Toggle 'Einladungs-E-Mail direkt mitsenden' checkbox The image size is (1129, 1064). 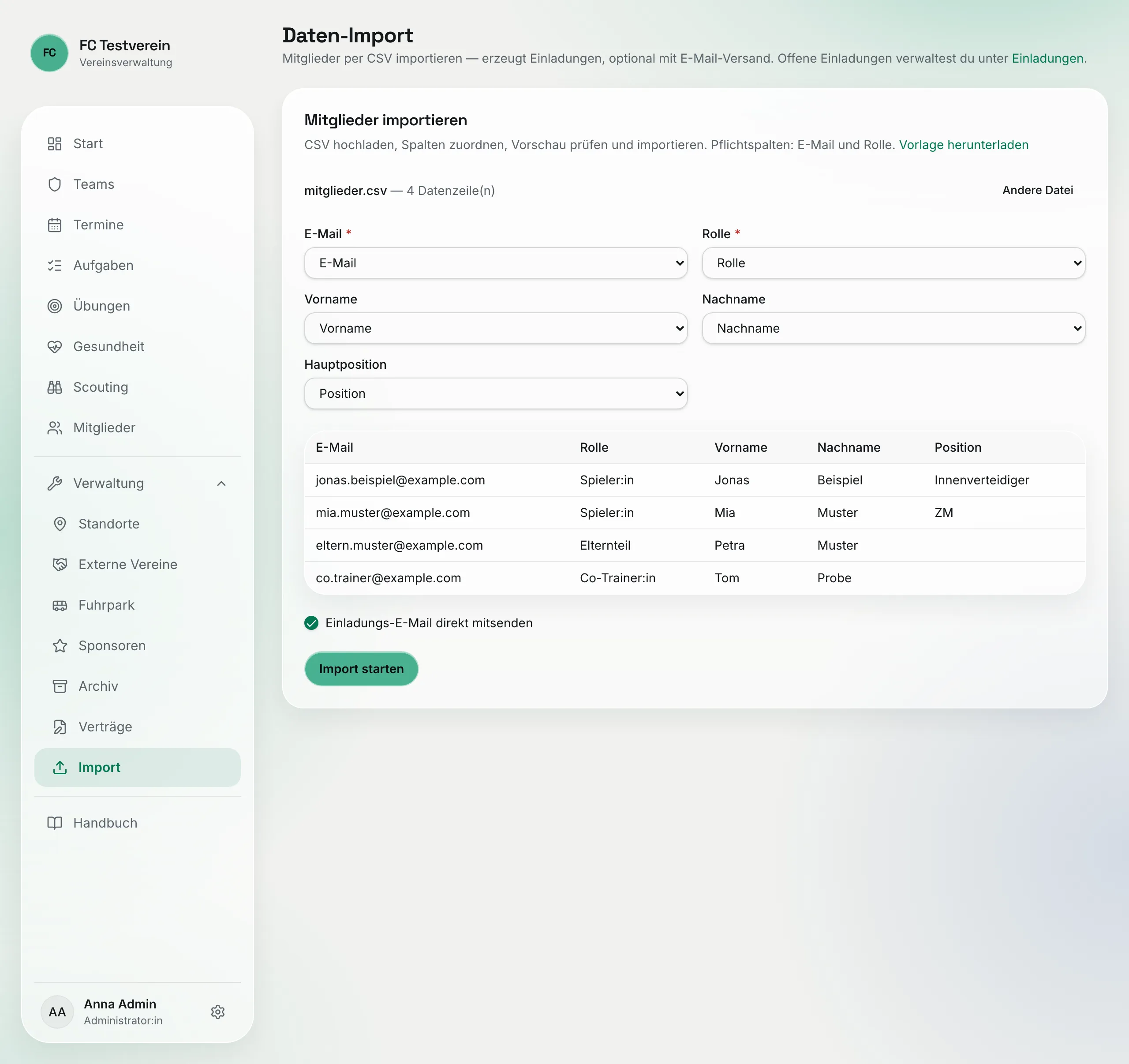311,623
